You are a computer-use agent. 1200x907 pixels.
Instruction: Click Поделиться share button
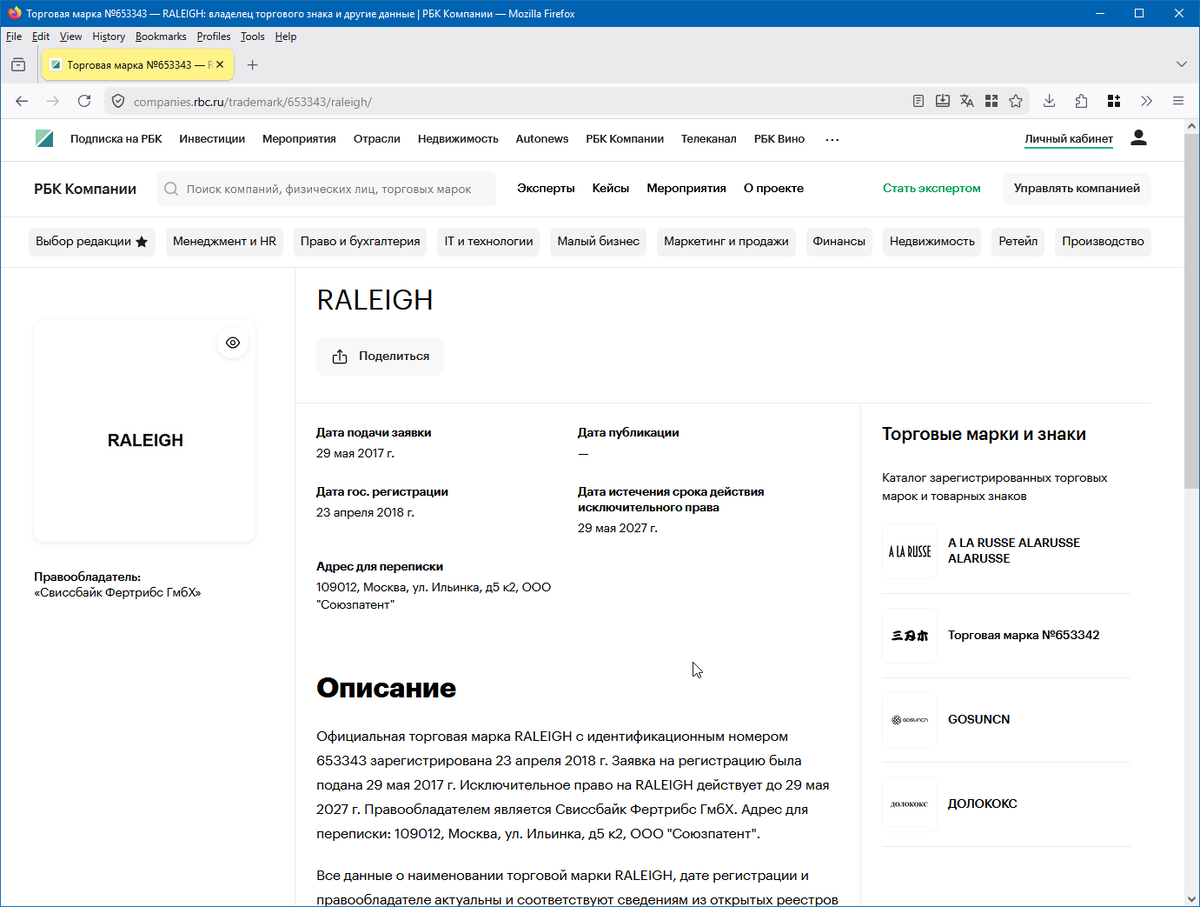click(380, 356)
